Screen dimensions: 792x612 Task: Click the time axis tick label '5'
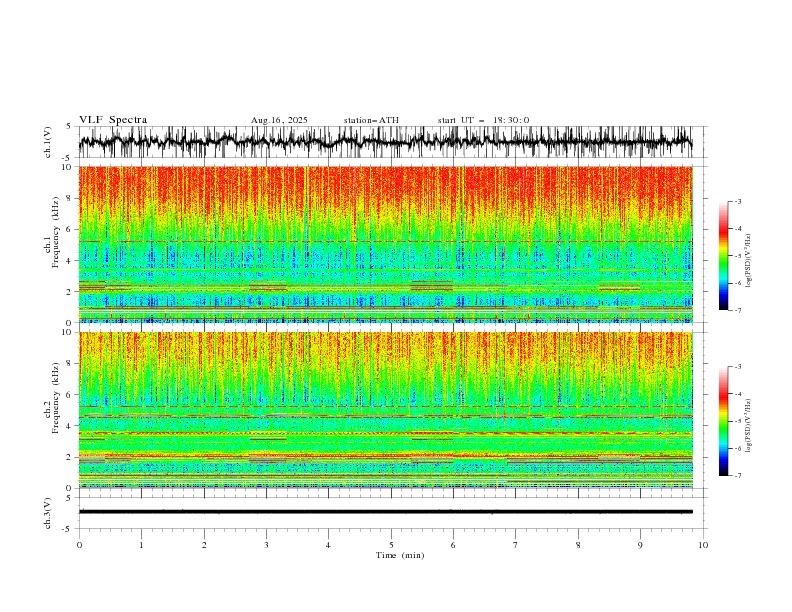(x=391, y=545)
